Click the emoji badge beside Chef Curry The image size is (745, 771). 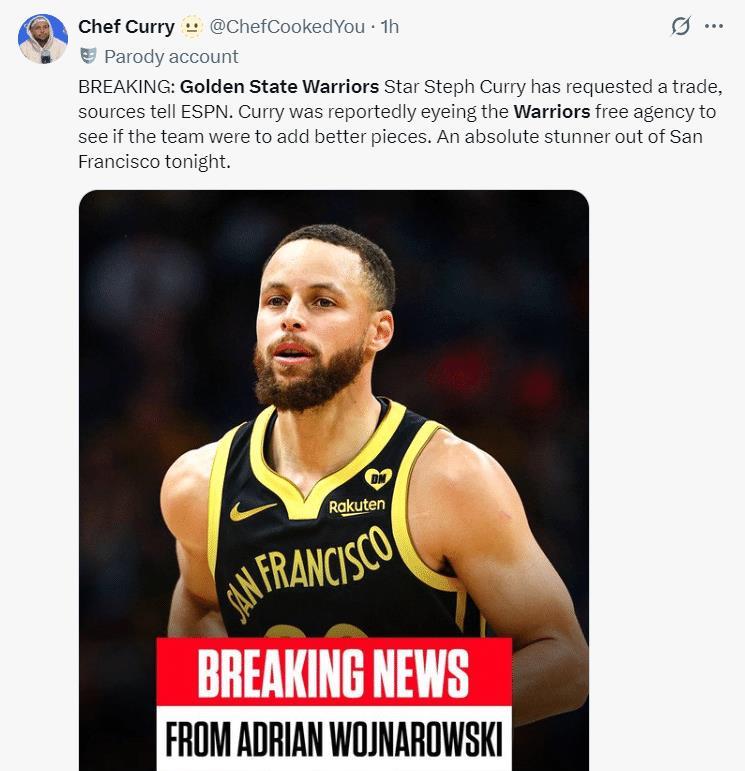pos(192,27)
